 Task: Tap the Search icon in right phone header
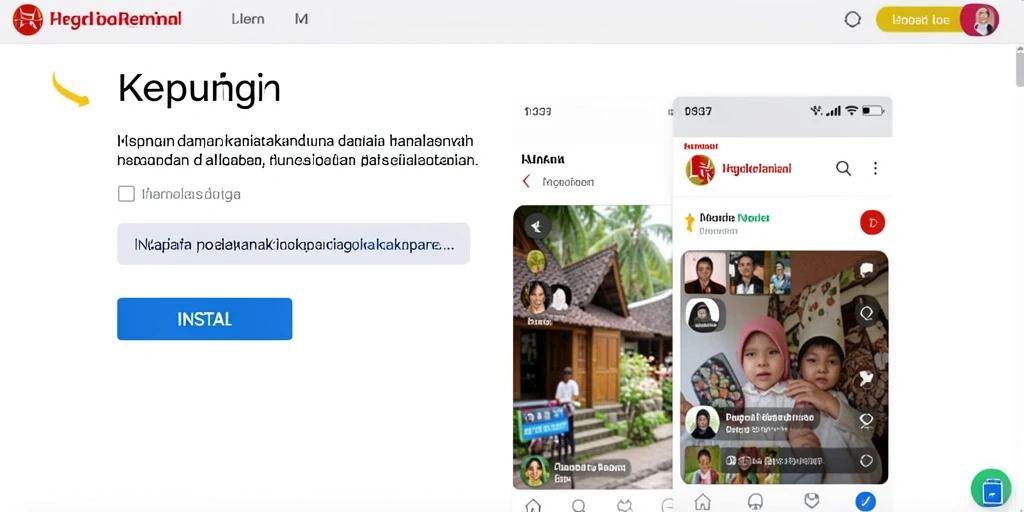[843, 168]
